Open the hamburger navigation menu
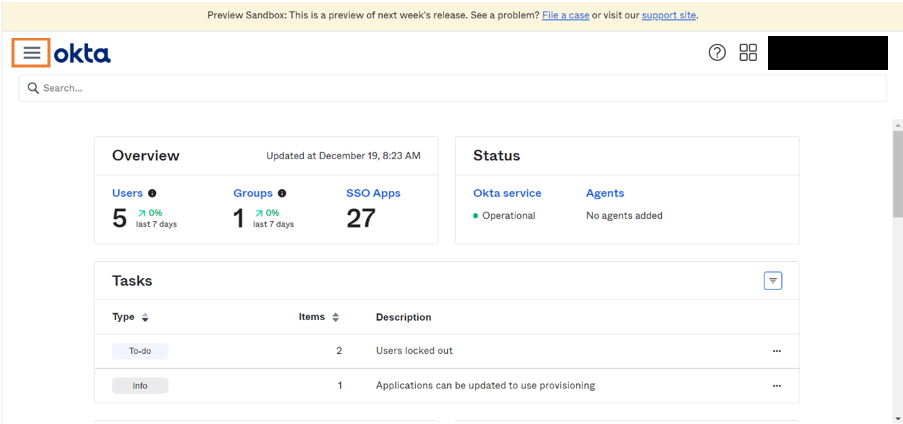Viewport: 903px width, 424px height. point(31,53)
